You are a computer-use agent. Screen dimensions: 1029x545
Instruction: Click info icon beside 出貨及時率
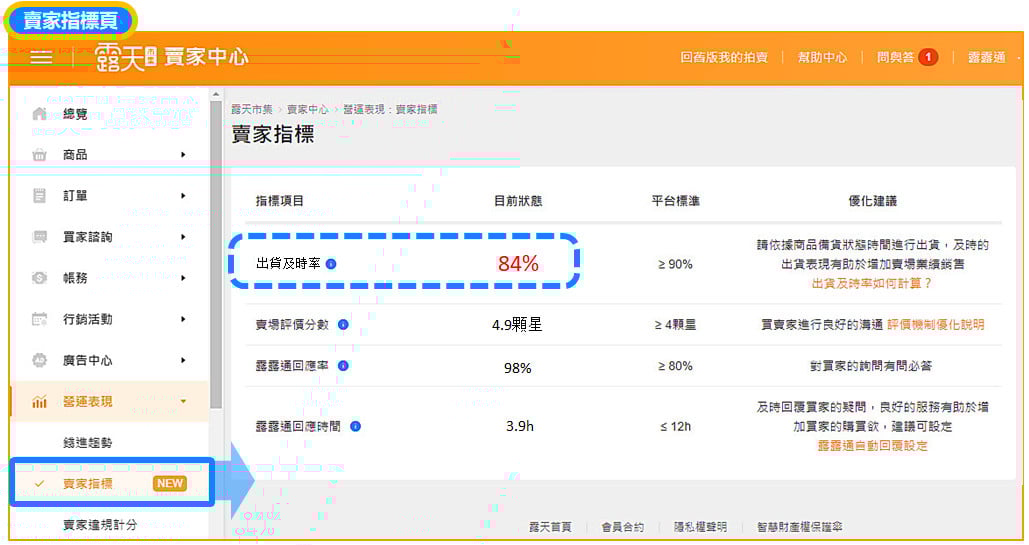click(x=331, y=264)
